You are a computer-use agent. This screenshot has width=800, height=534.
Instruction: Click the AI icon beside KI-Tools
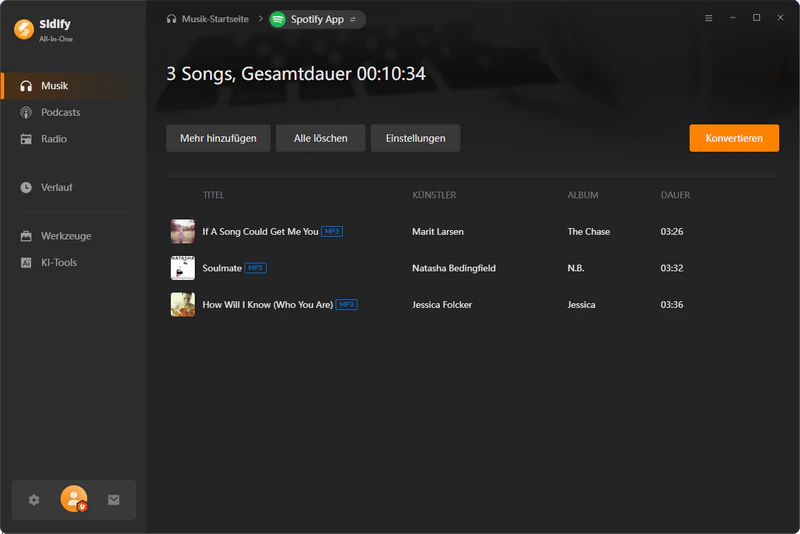[x=26, y=262]
